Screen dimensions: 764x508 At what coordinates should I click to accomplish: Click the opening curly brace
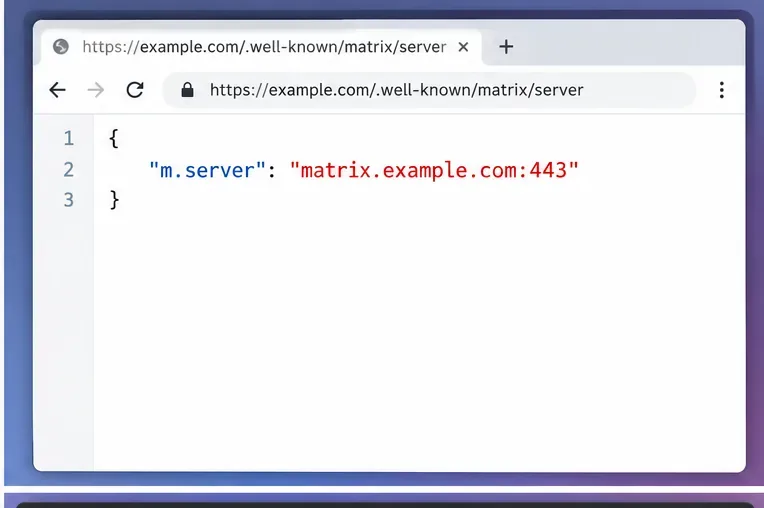[x=114, y=138]
